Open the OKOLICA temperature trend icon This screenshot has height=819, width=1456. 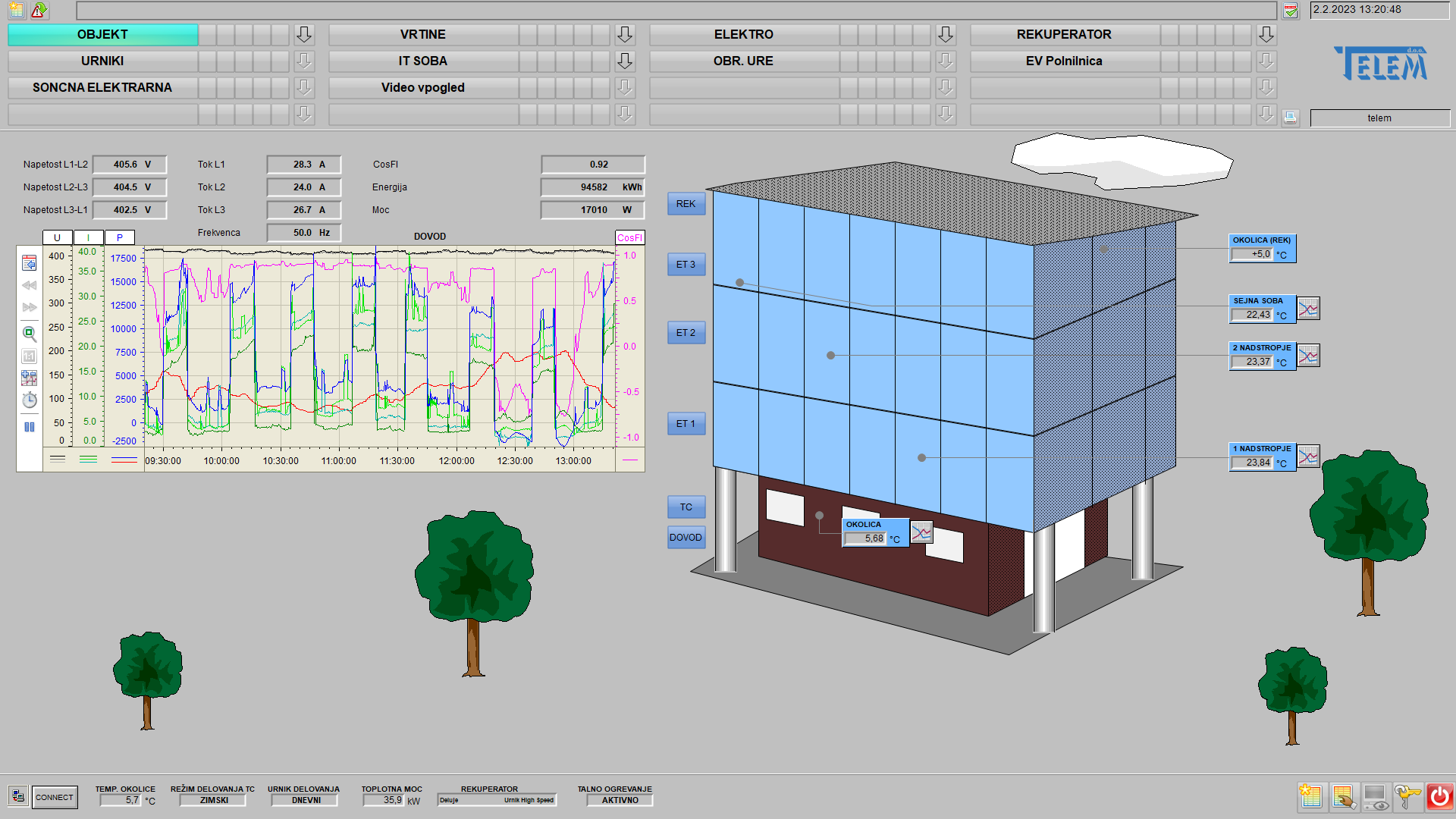(x=921, y=532)
